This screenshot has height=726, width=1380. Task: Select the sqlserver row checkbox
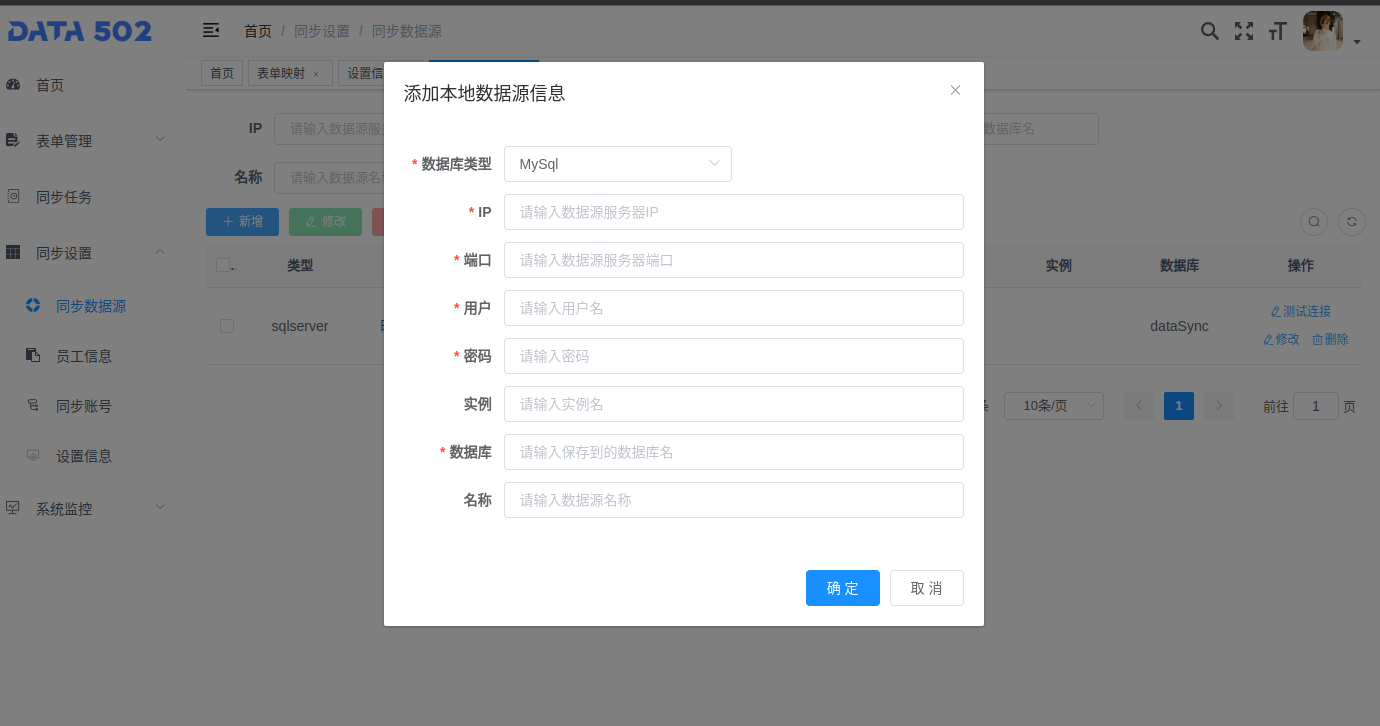[x=227, y=326]
